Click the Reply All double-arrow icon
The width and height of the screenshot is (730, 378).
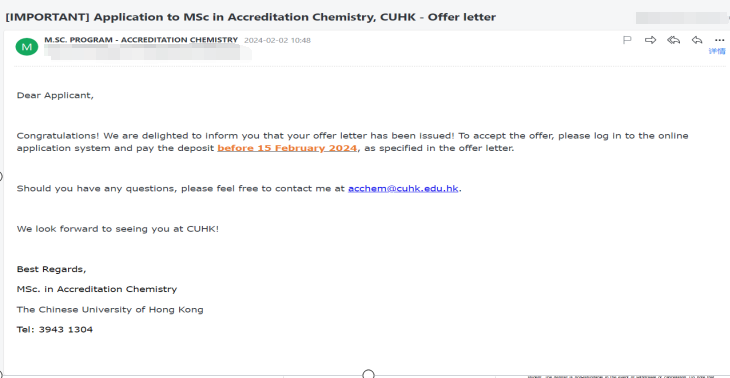pyautogui.click(x=673, y=40)
